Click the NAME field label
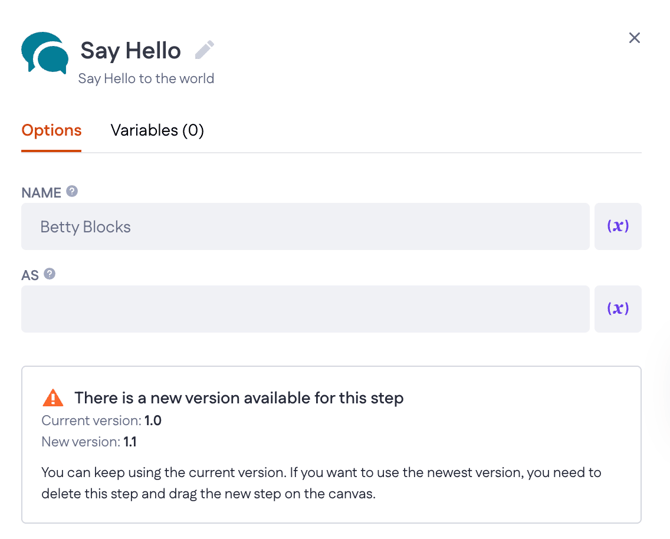The width and height of the screenshot is (670, 539). coord(41,192)
